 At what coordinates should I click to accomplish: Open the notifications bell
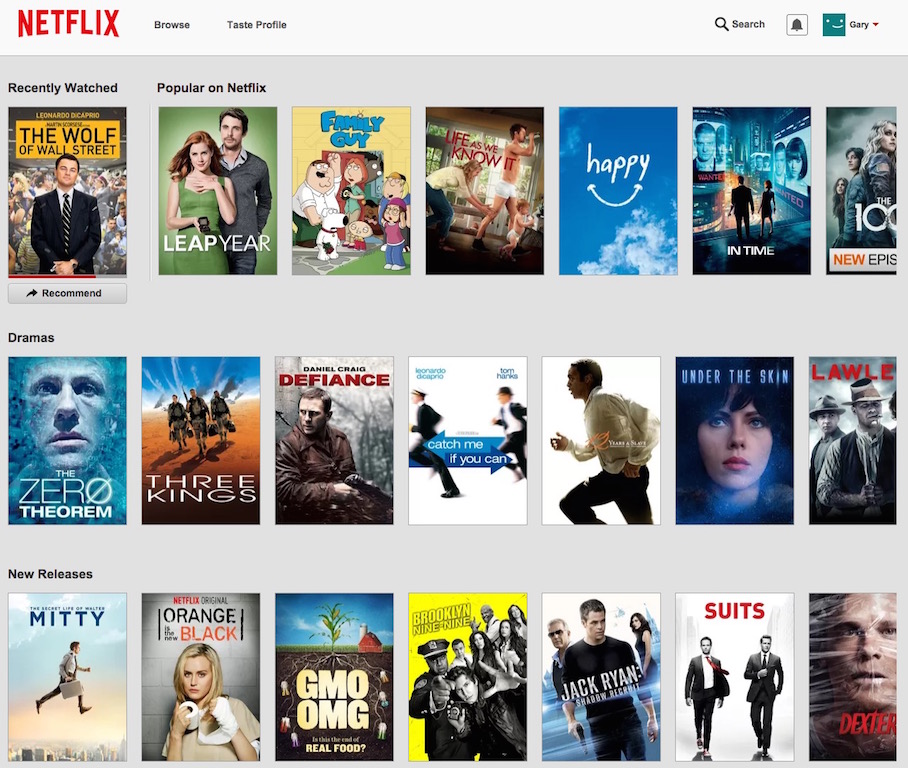coord(797,25)
